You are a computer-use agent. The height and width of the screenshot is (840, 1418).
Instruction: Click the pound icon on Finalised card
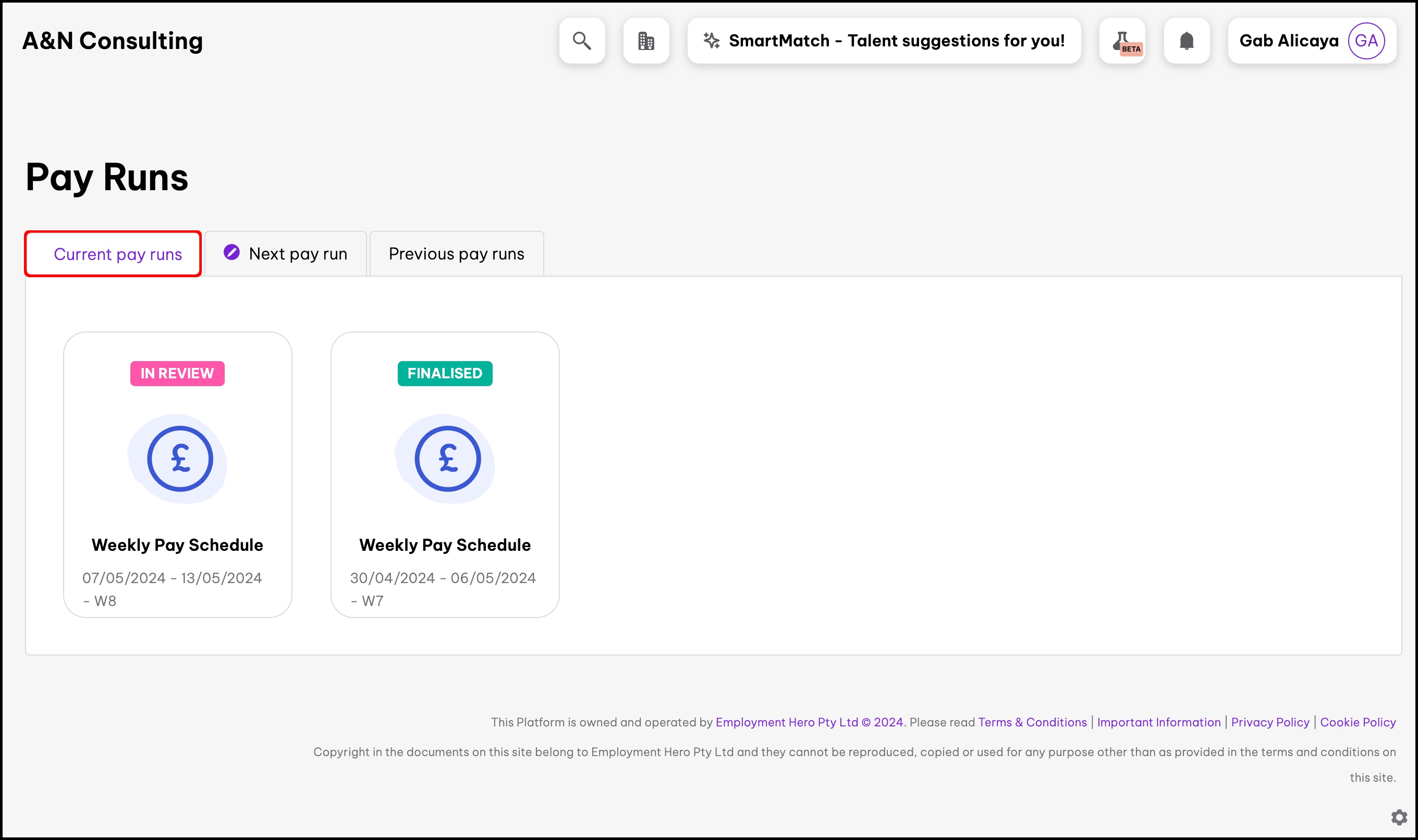coord(447,459)
